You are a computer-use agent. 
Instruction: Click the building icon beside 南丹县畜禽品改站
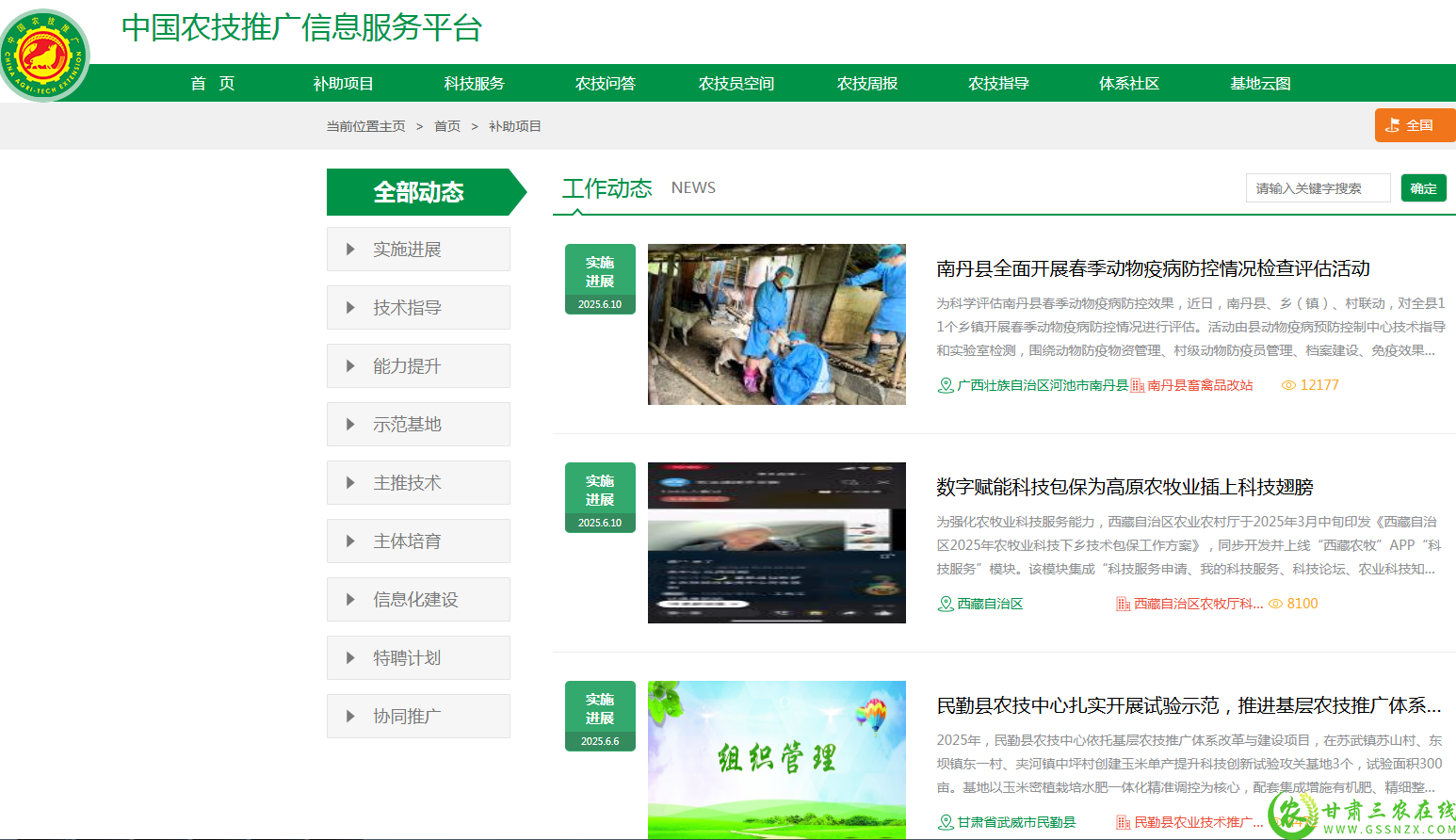point(1138,385)
